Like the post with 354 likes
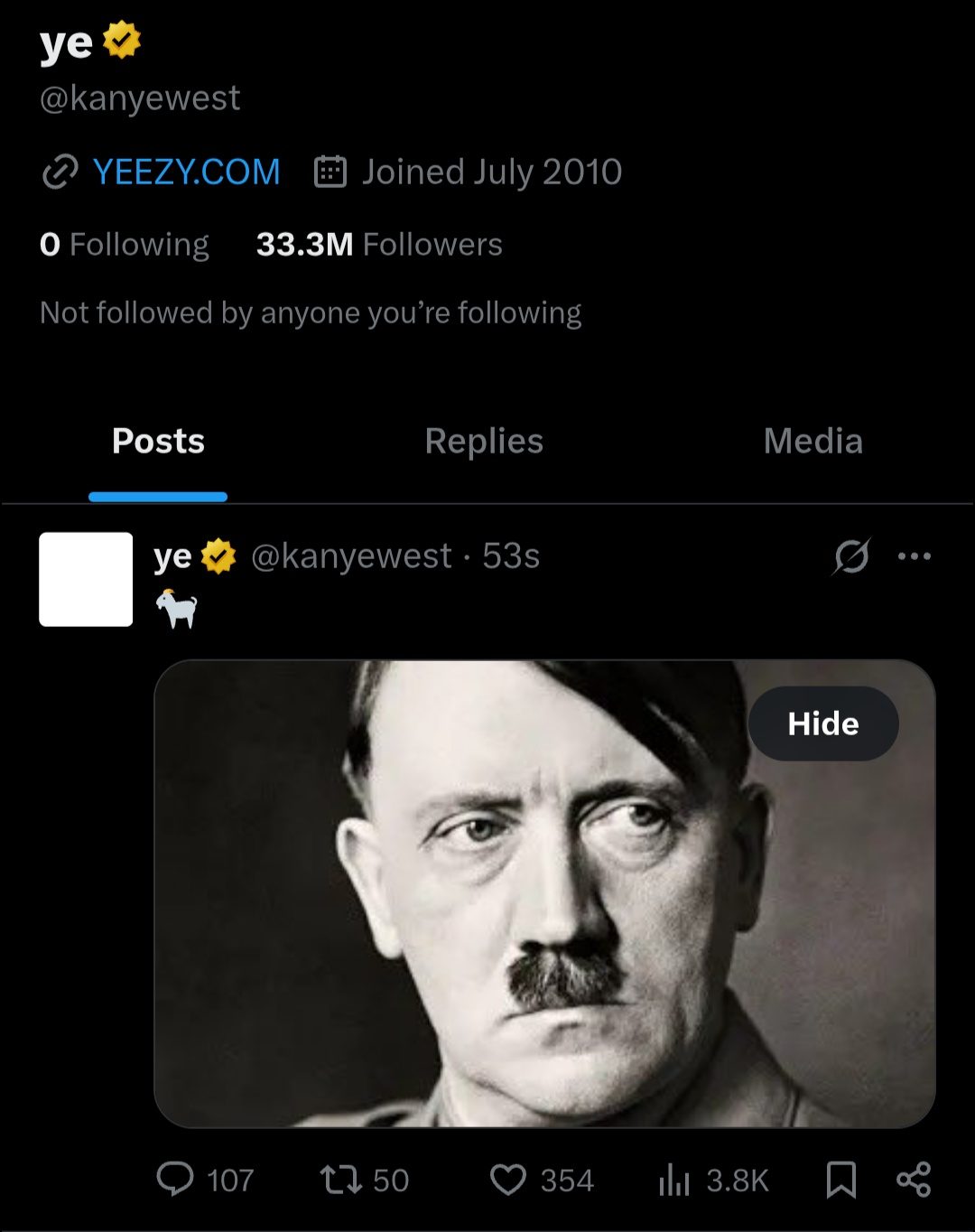Viewport: 975px width, 1232px height. 508,1179
